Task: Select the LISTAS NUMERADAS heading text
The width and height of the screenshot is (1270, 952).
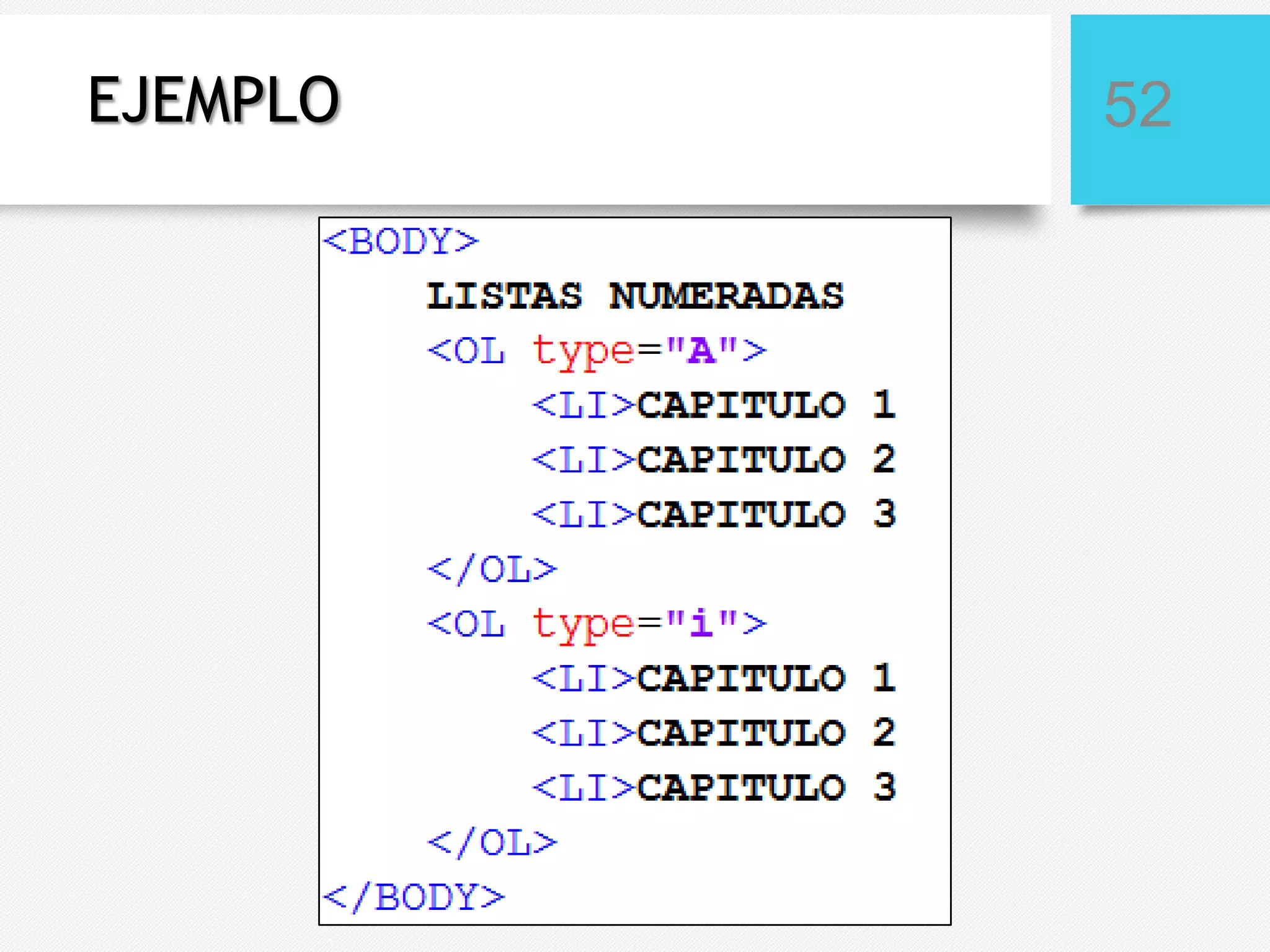Action: [635, 296]
